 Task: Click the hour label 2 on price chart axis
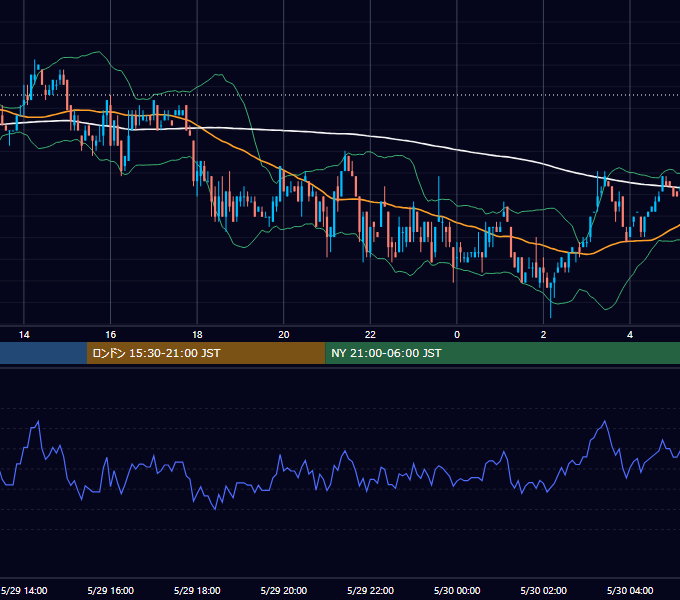(543, 335)
